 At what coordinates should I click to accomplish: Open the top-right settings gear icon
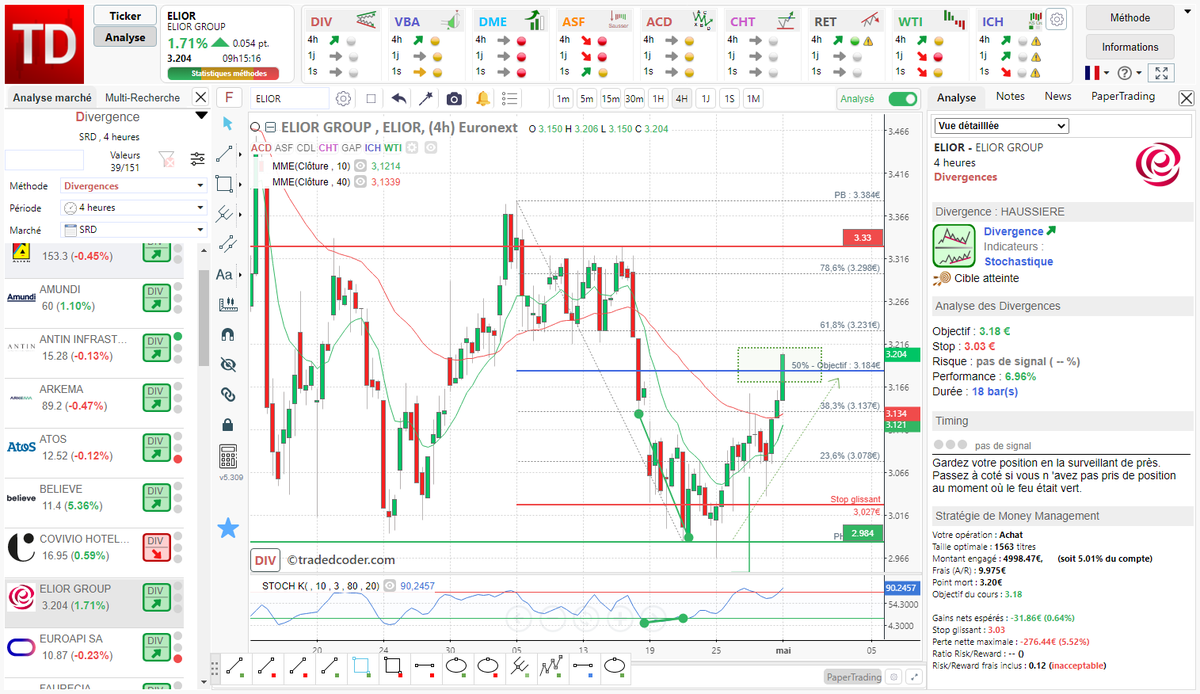[x=1057, y=18]
